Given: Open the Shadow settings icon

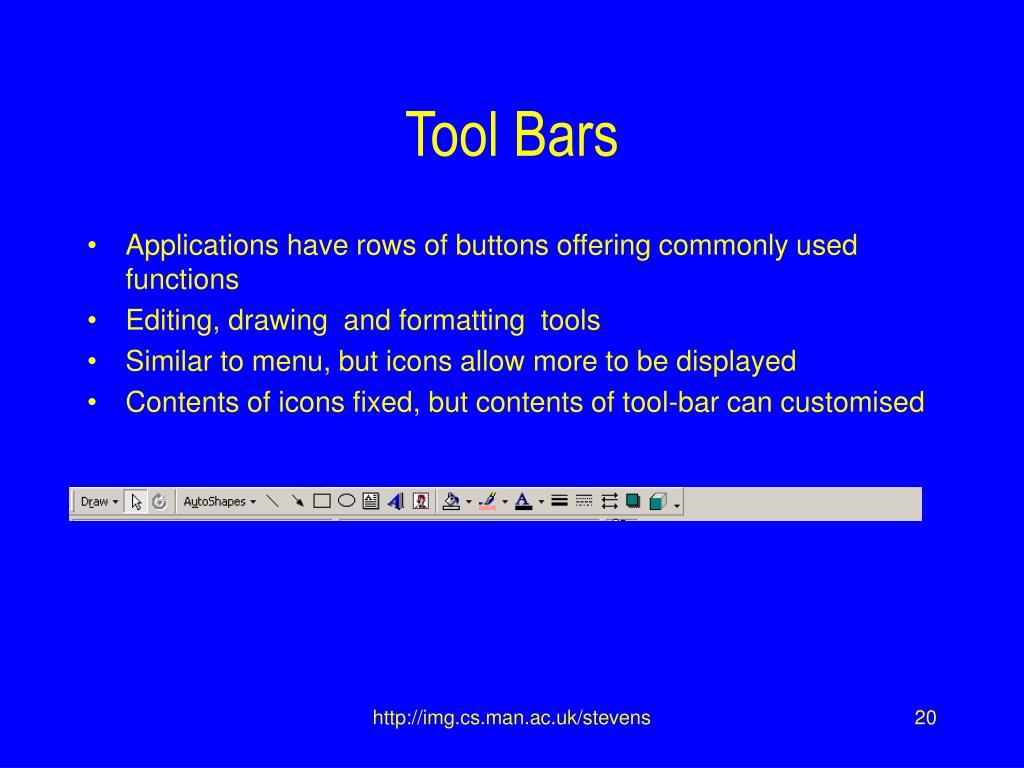Looking at the screenshot, I should (x=633, y=502).
